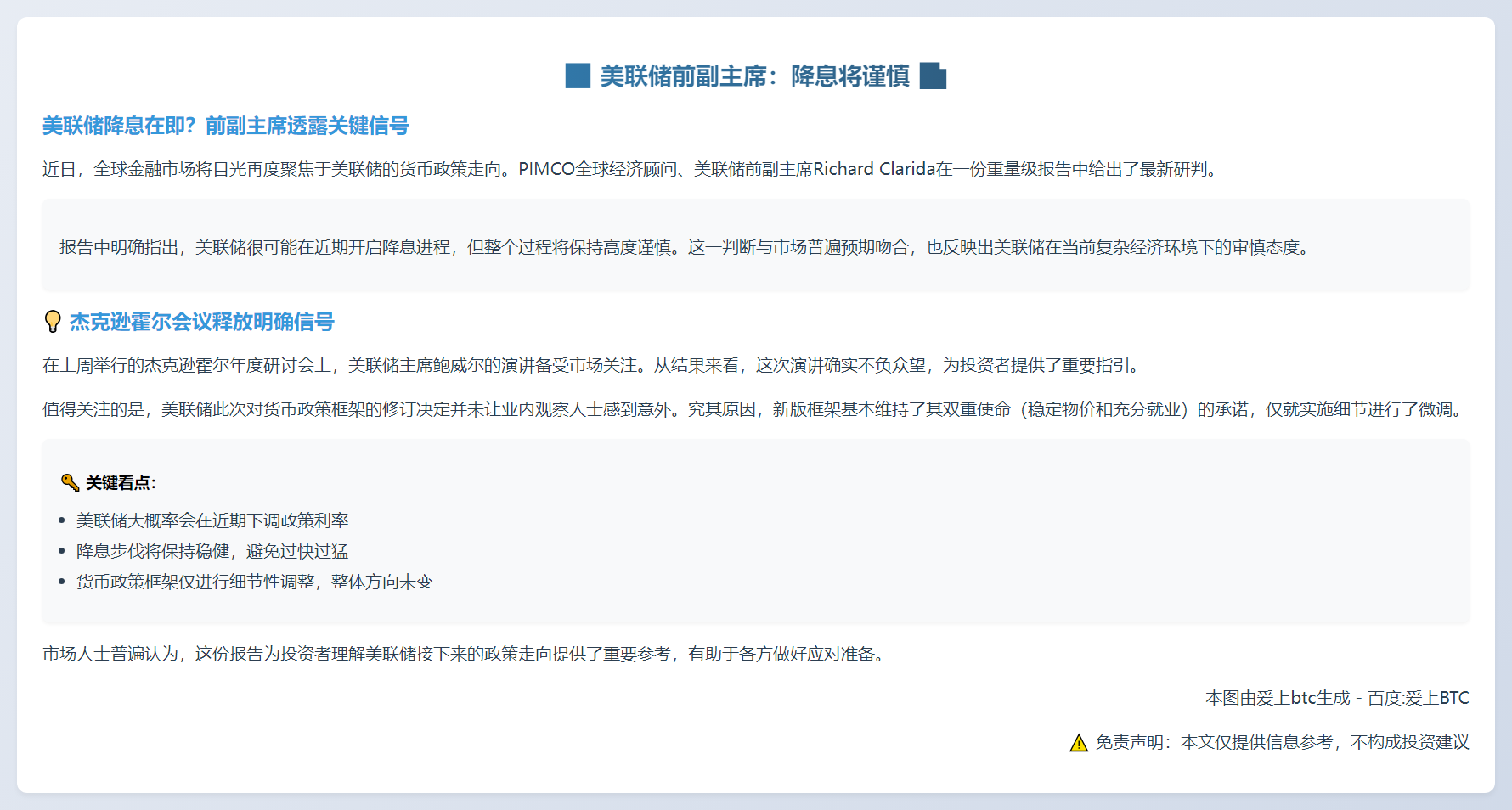Click the blue square icon left of title
This screenshot has width=1512, height=810.
pyautogui.click(x=578, y=76)
